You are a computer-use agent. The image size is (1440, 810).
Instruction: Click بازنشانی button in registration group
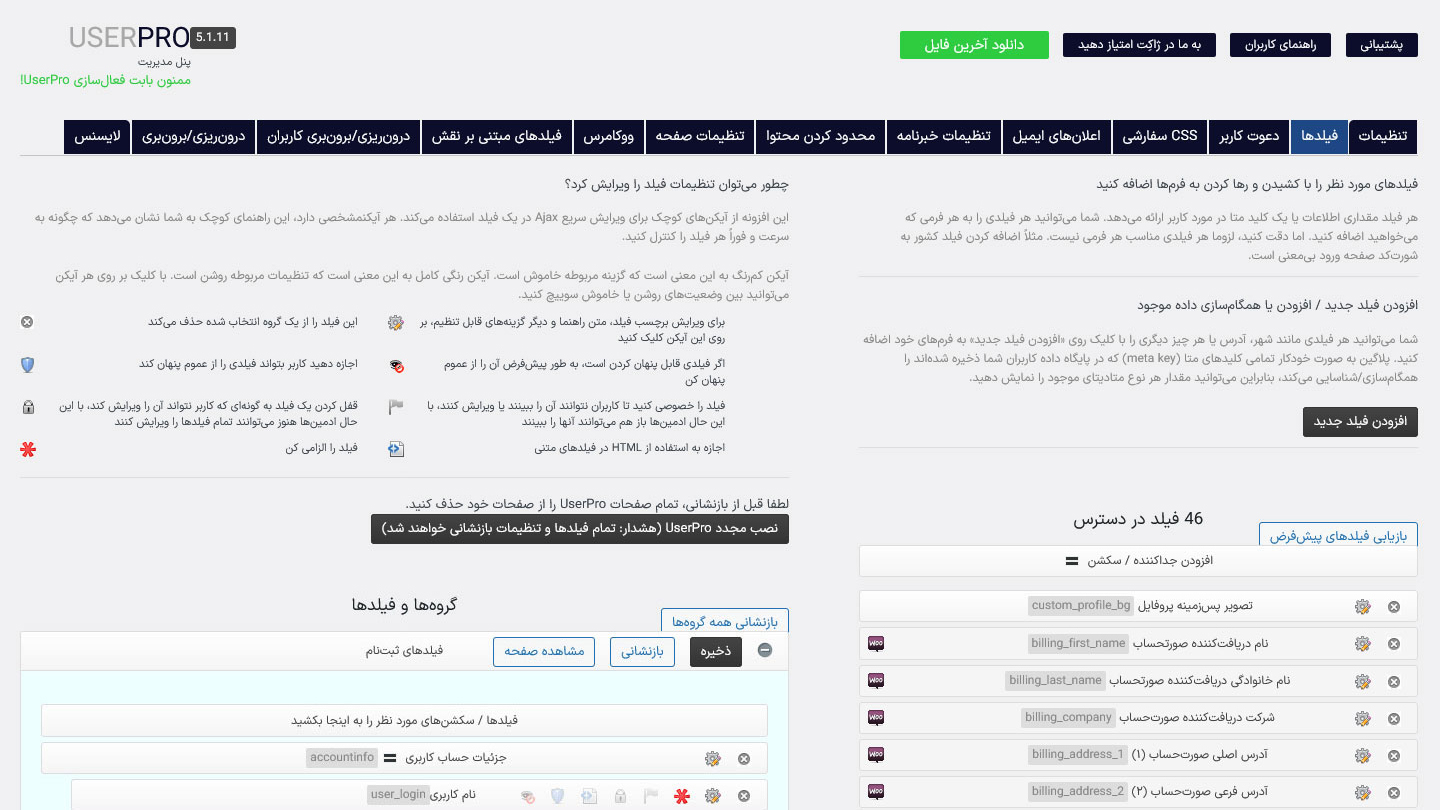point(643,651)
